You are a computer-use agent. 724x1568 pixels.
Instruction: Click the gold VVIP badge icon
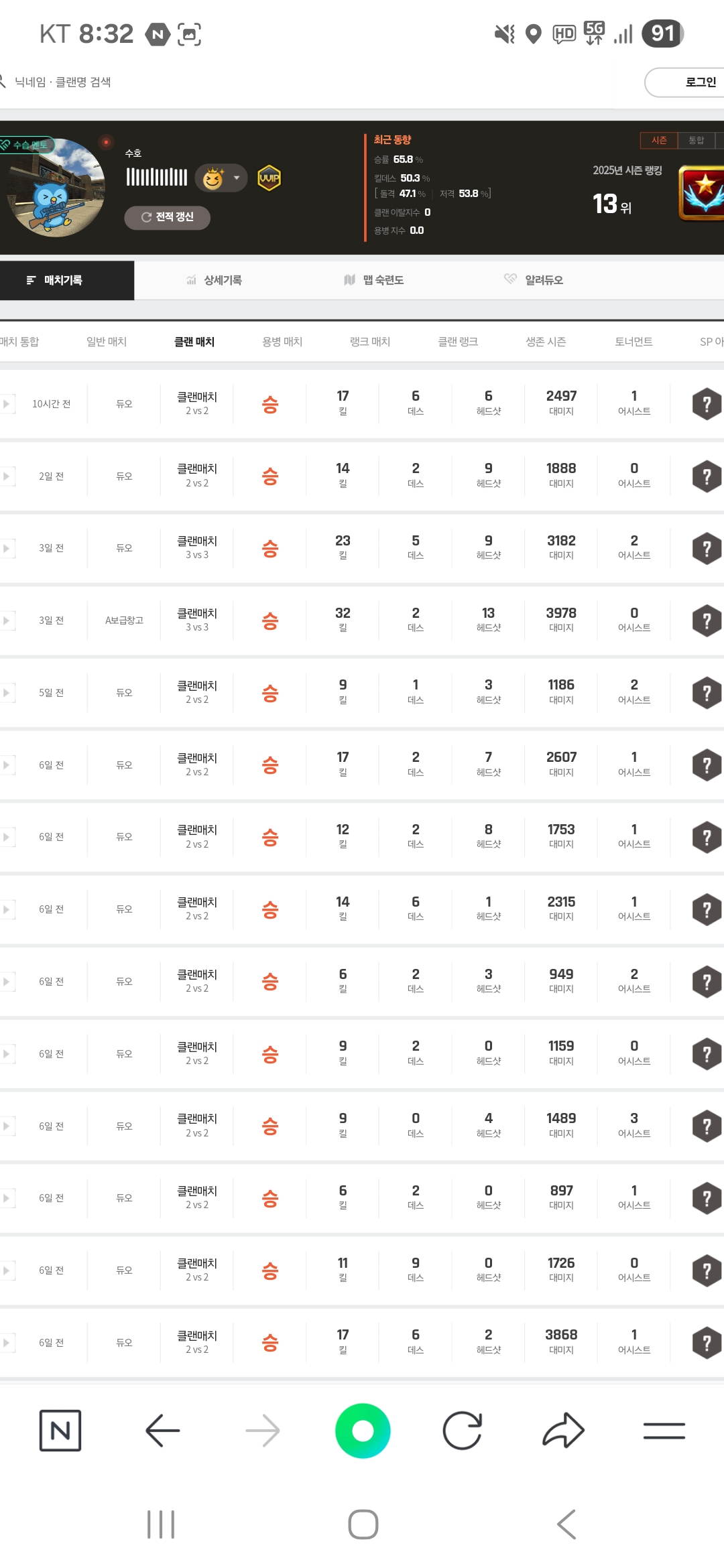point(269,178)
